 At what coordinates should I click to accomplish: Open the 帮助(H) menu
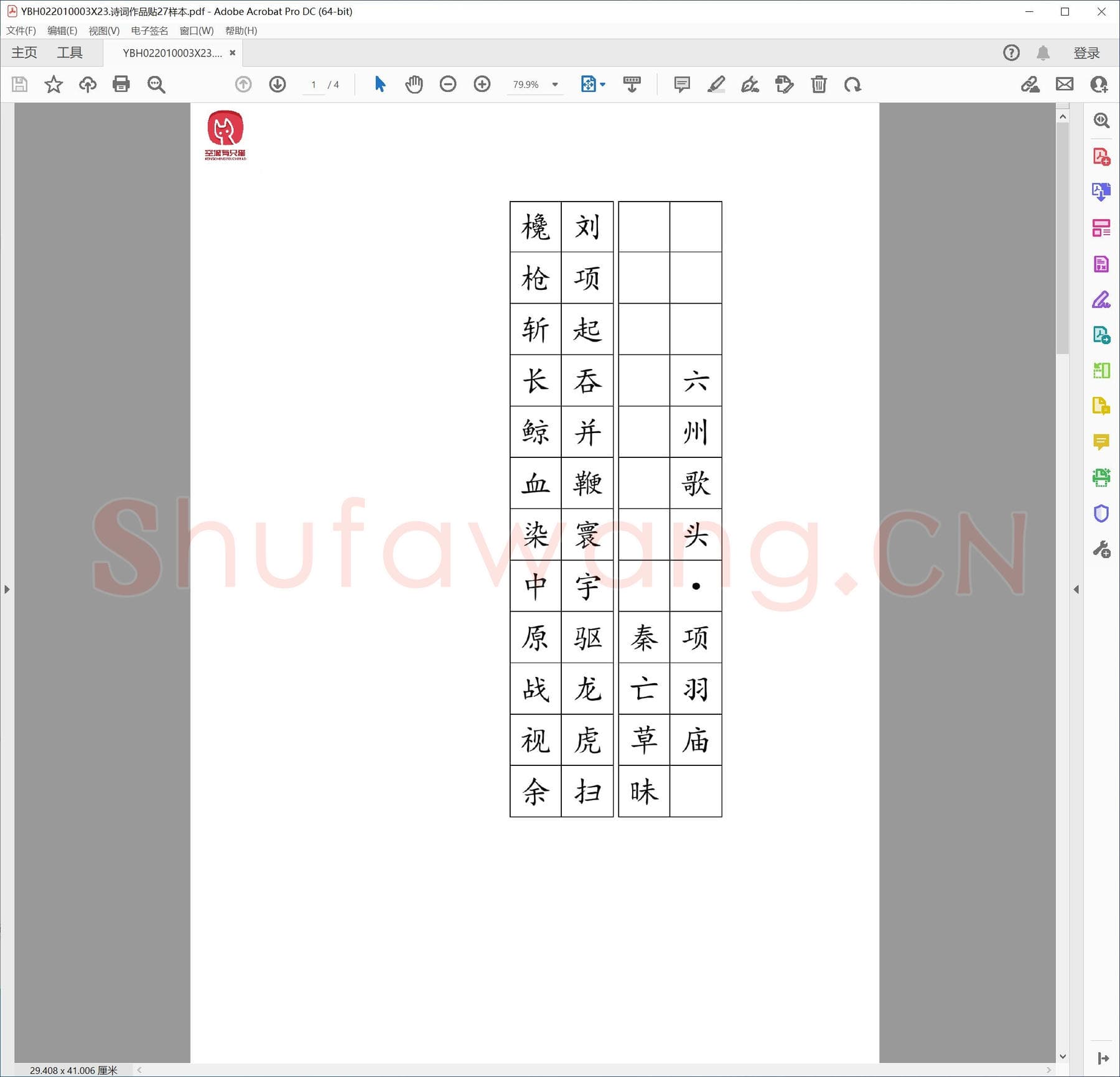point(241,30)
